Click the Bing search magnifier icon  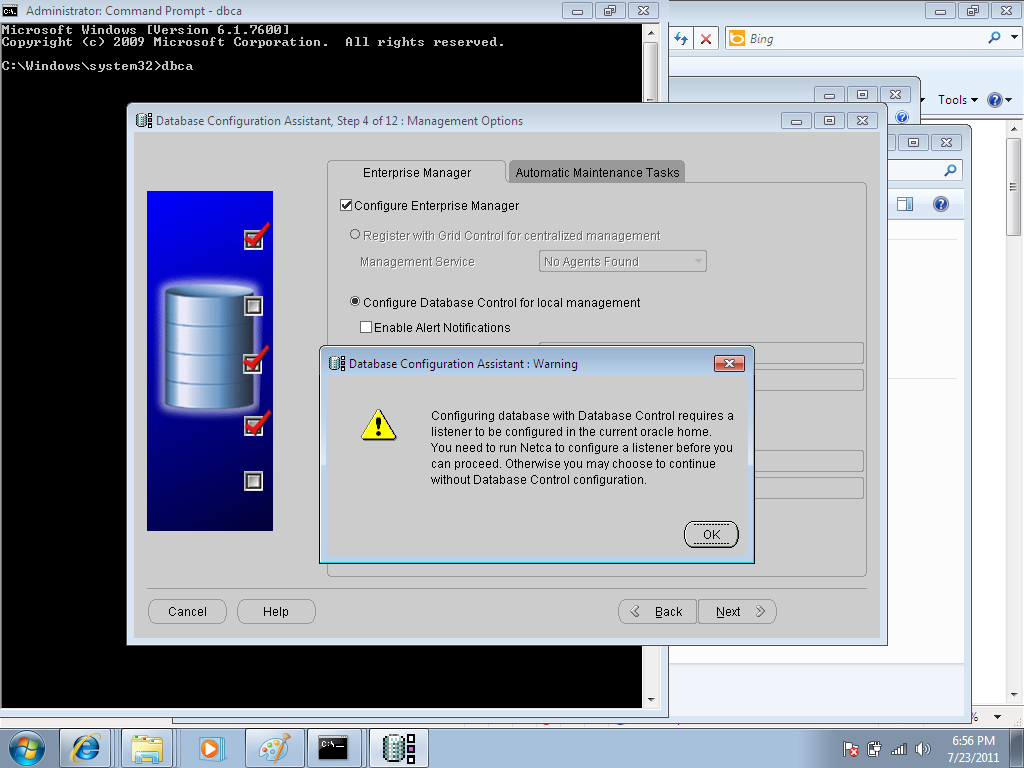point(994,38)
